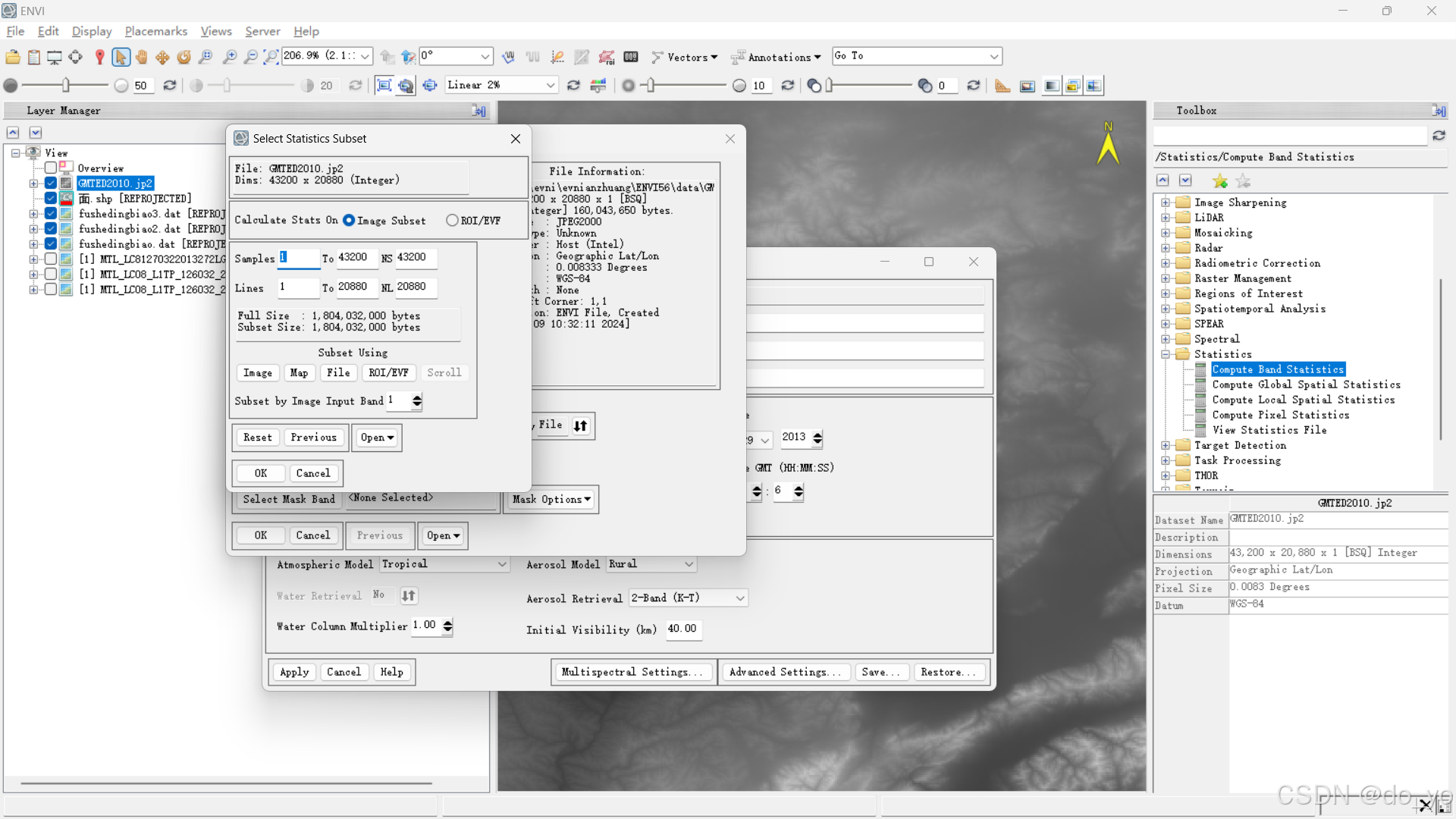
Task: Click the Zoom In magnifier icon
Action: click(x=230, y=57)
